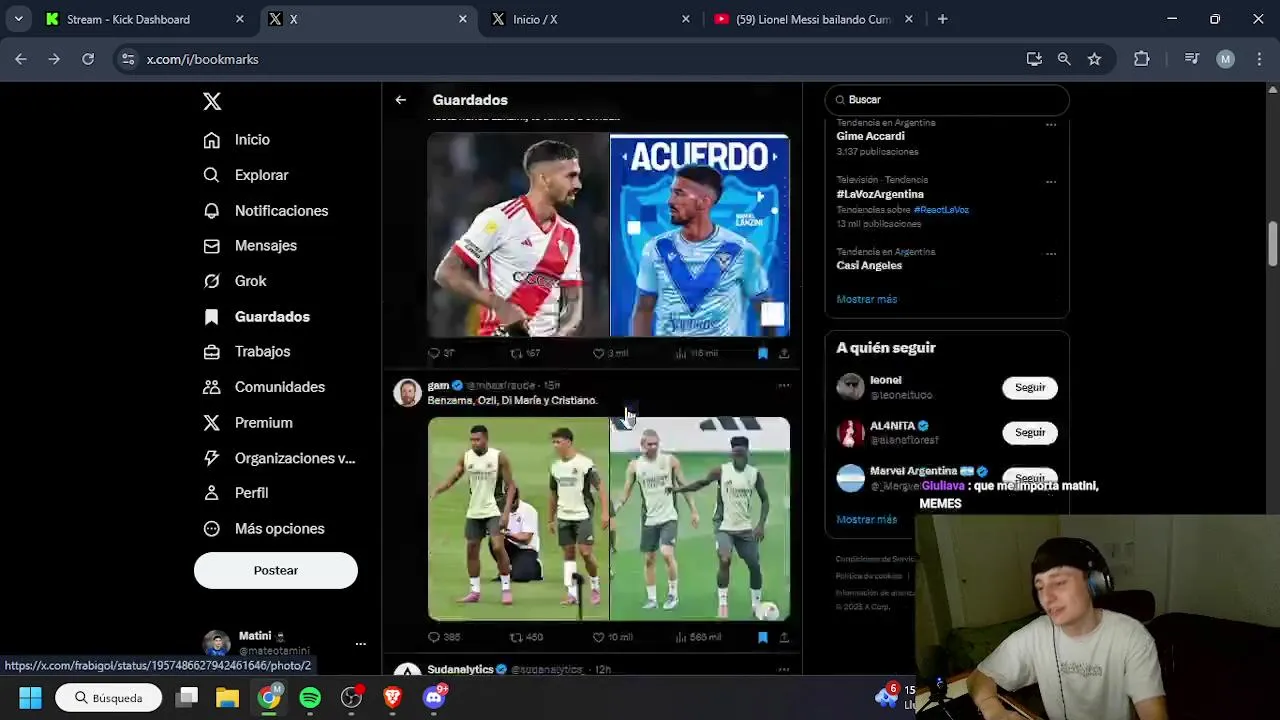
Task: Open #LaVozArgentina trend
Action: [880, 194]
